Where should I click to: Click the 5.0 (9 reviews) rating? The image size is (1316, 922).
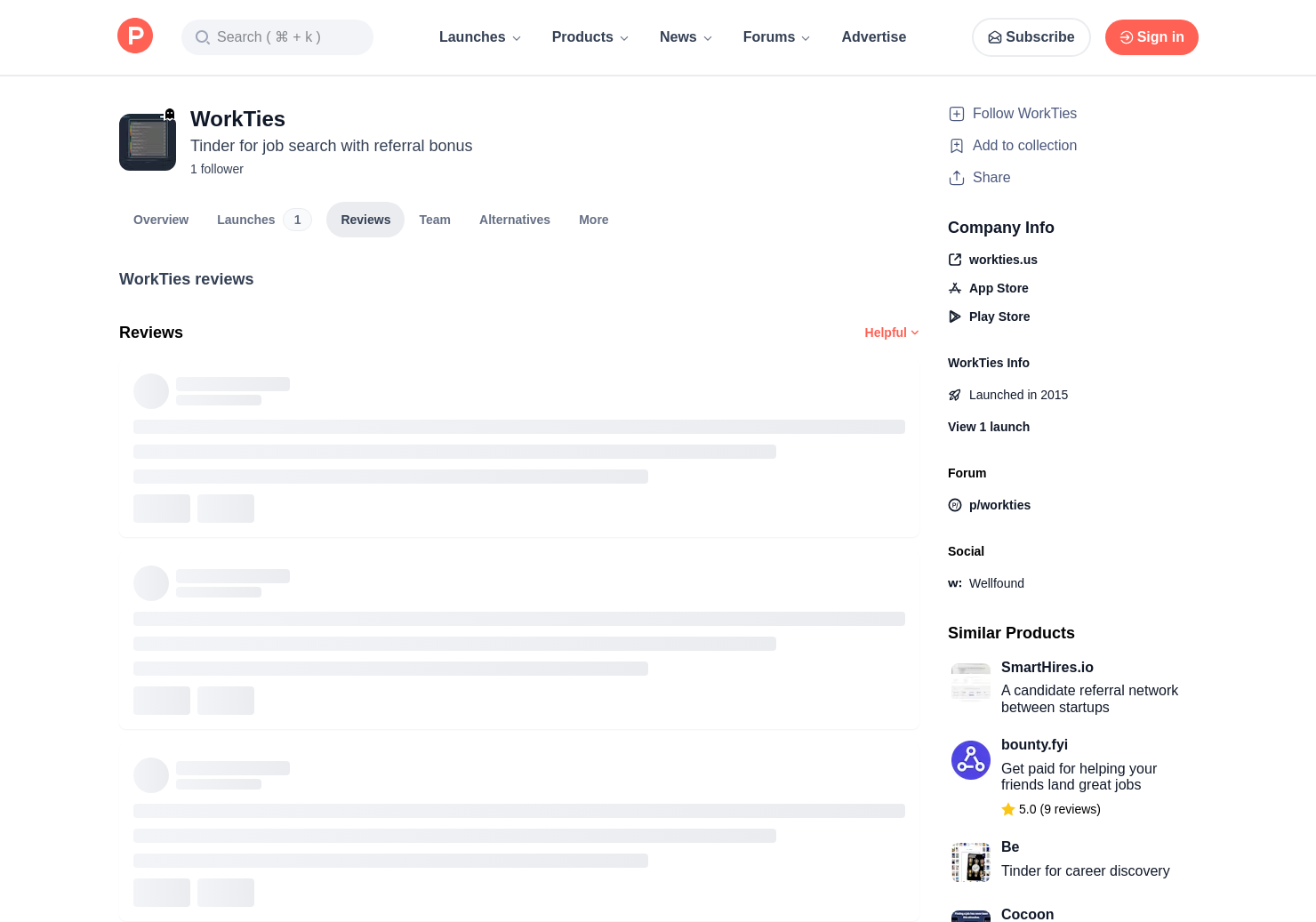[x=1051, y=809]
